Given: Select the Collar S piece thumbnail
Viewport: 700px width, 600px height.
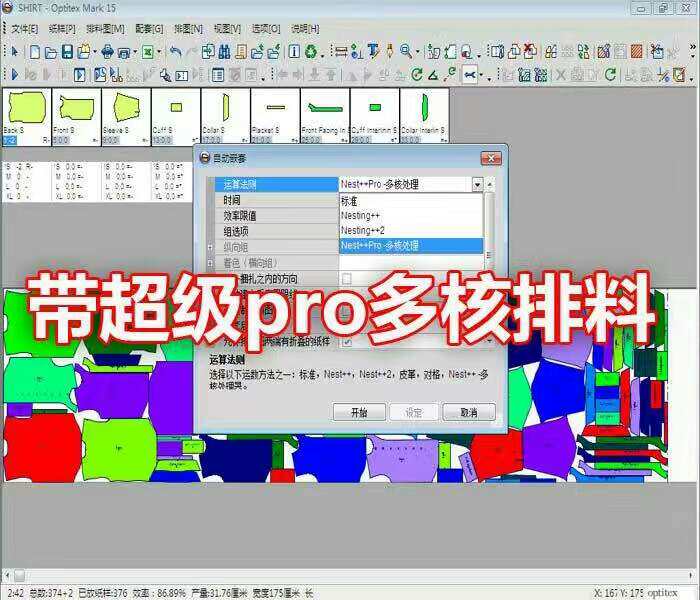Looking at the screenshot, I should point(226,117).
